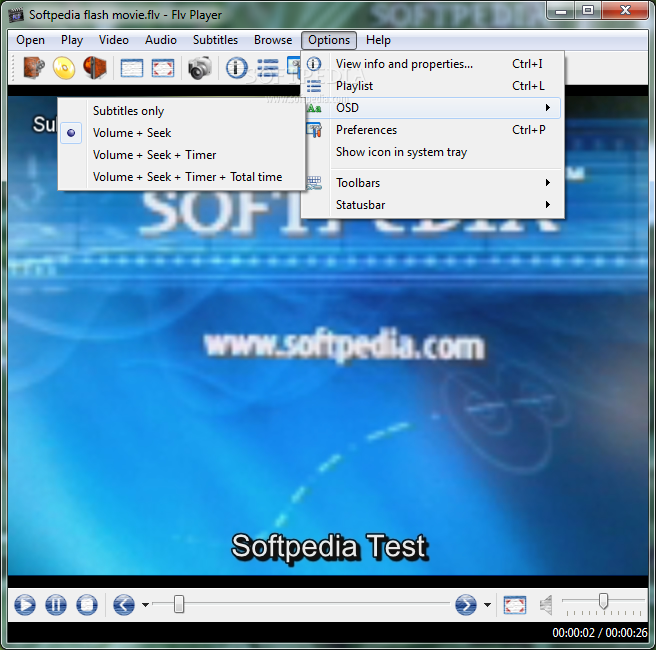The width and height of the screenshot is (656, 650).
Task: Open the Video menu
Action: (x=113, y=40)
